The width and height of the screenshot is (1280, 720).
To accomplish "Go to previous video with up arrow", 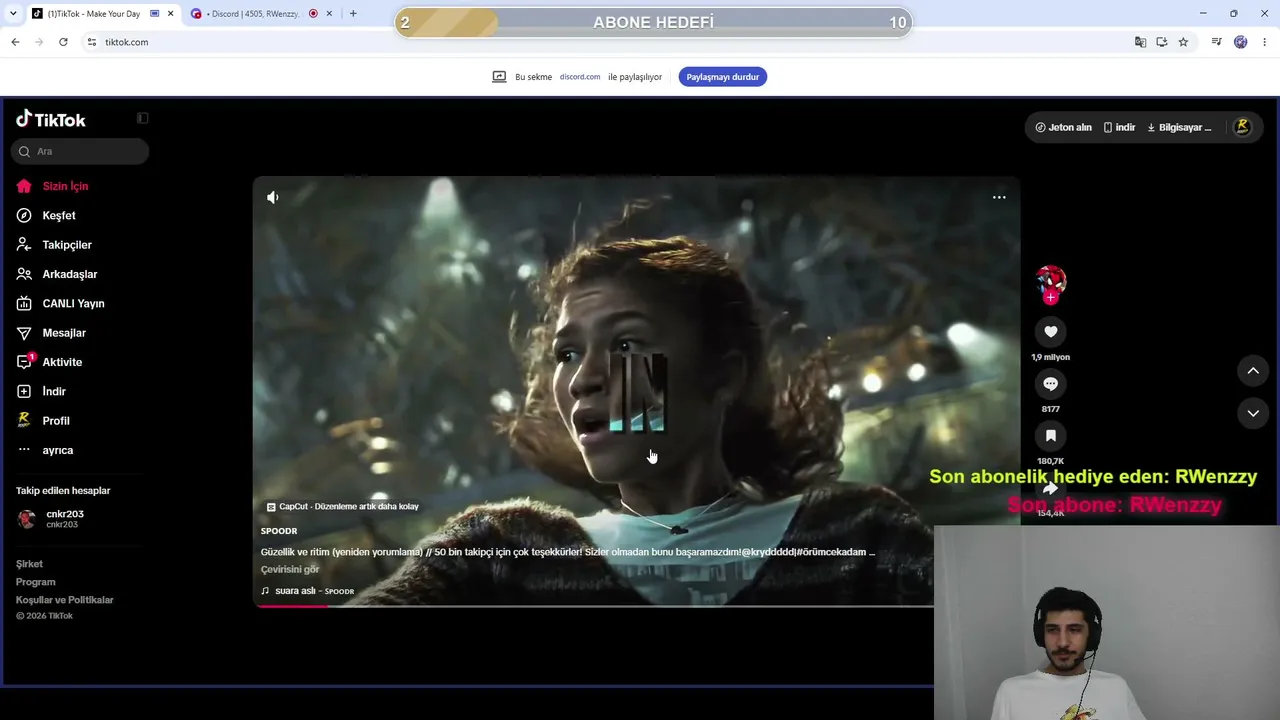I will [x=1253, y=371].
